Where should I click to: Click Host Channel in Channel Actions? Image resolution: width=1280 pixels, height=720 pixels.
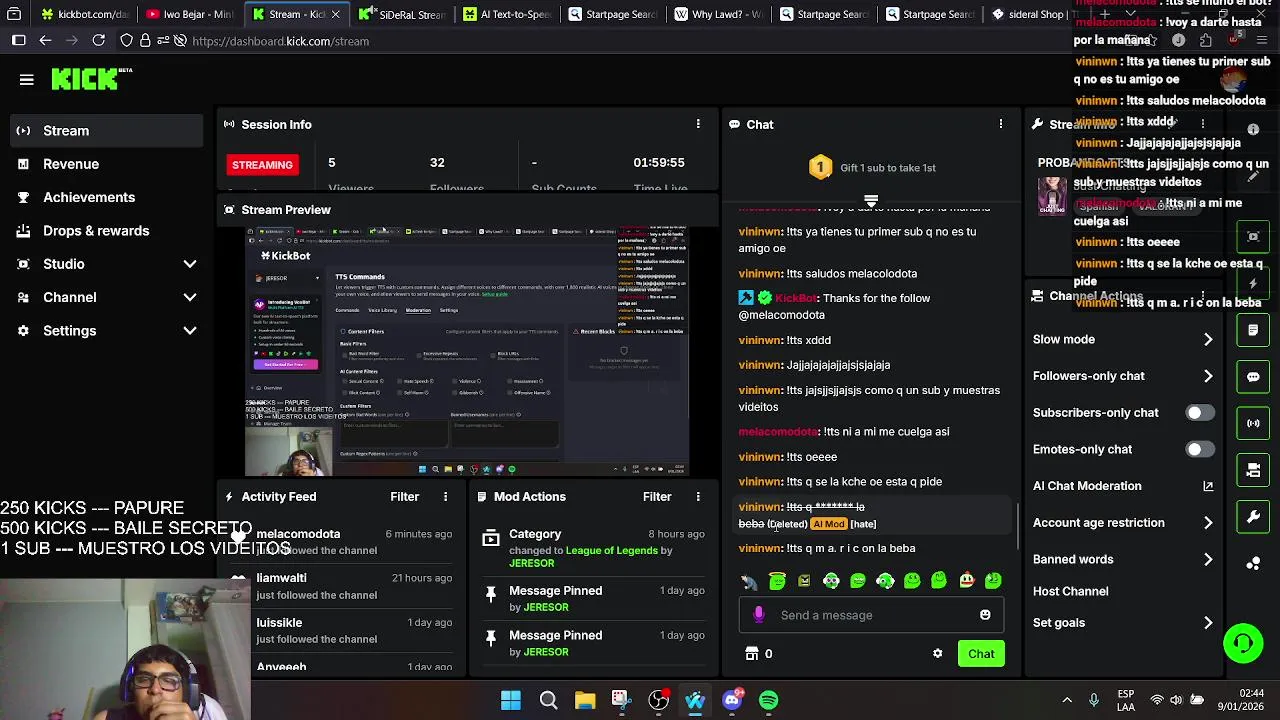click(1070, 591)
